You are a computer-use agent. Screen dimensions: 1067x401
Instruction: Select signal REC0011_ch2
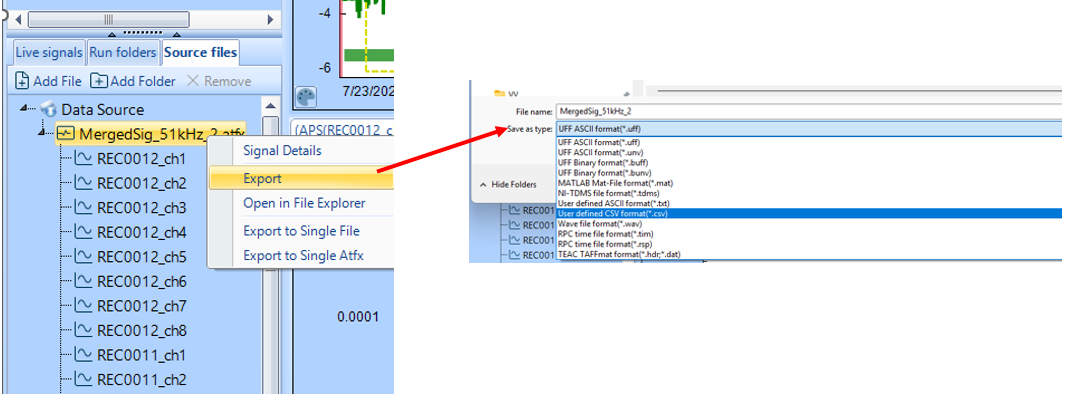pos(142,379)
